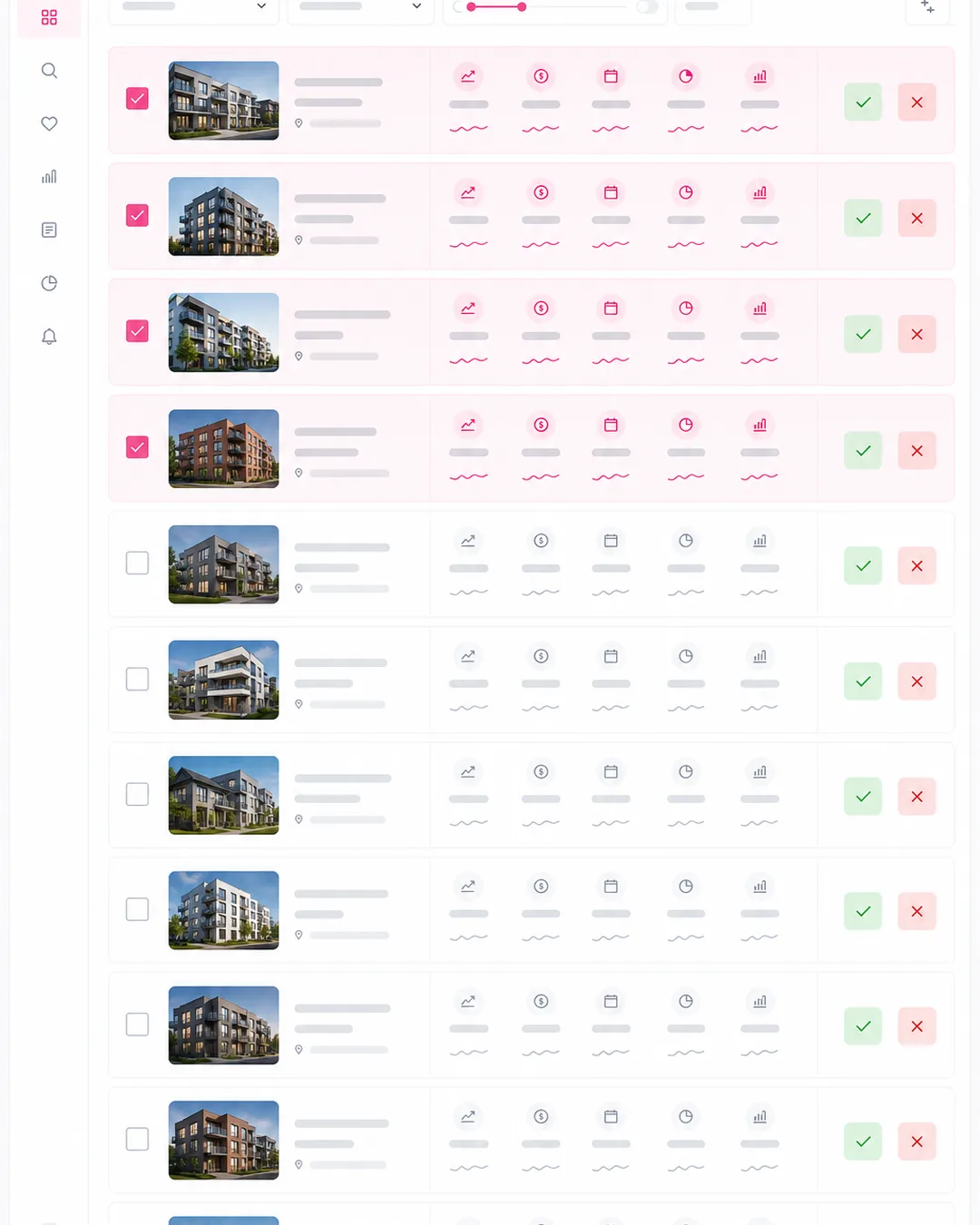Open the bar chart analytics sidebar icon
The width and height of the screenshot is (980, 1225).
point(49,177)
